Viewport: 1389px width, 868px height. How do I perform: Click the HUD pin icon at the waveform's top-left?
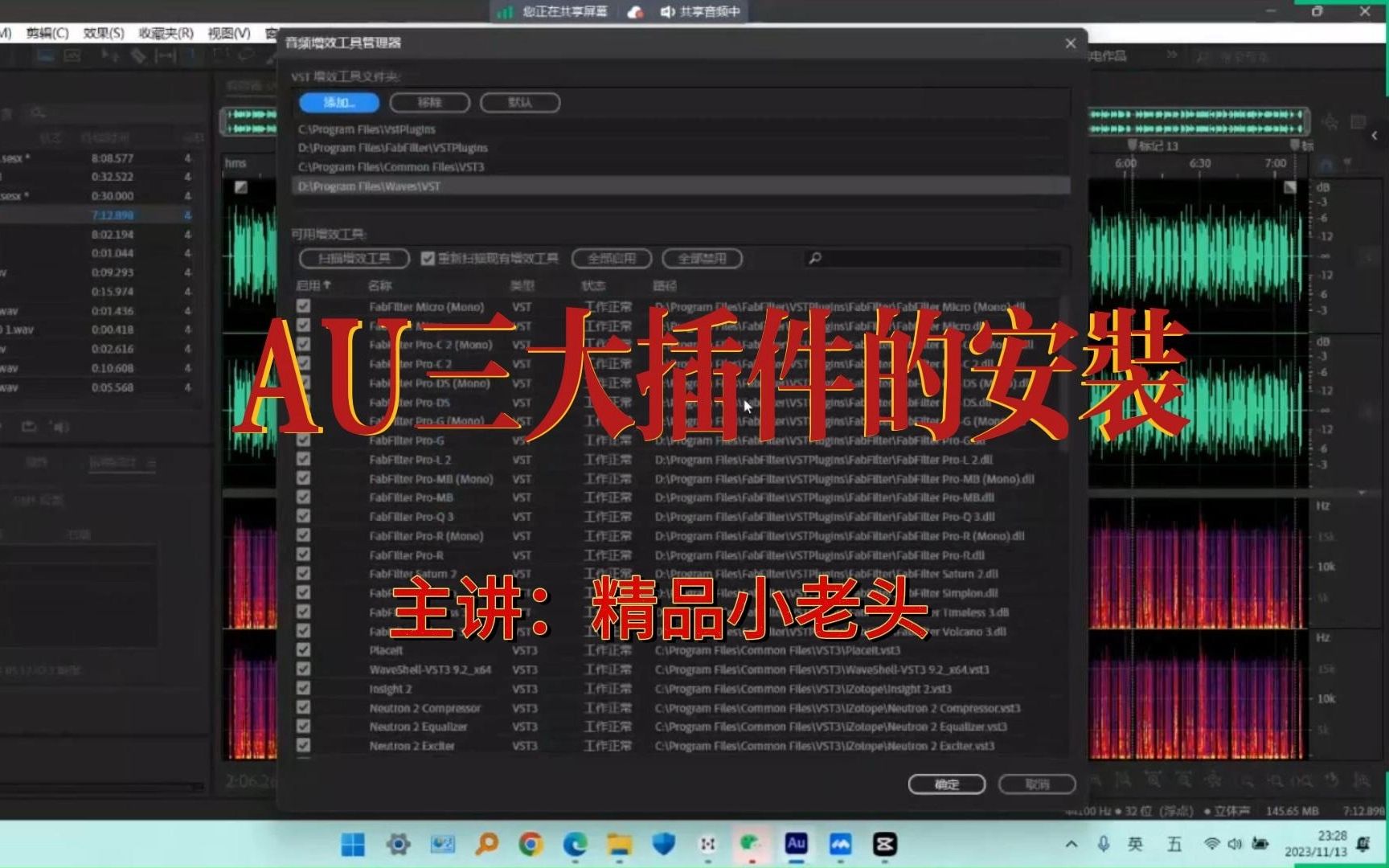point(240,187)
